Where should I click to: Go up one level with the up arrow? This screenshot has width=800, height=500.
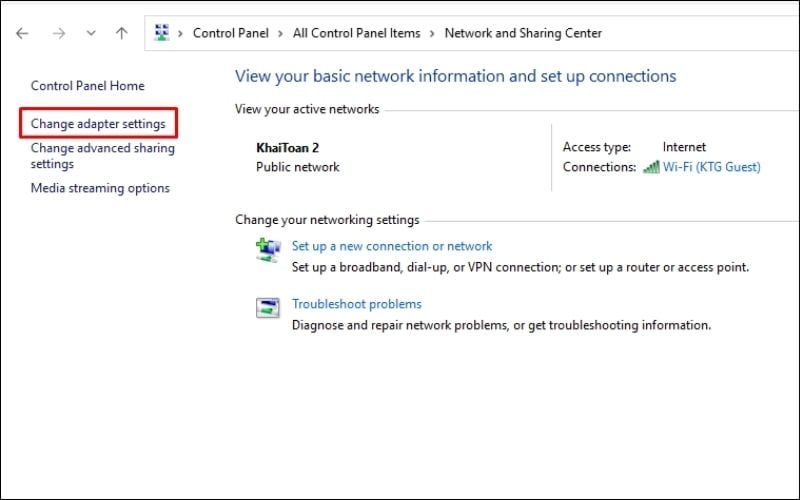pos(121,34)
